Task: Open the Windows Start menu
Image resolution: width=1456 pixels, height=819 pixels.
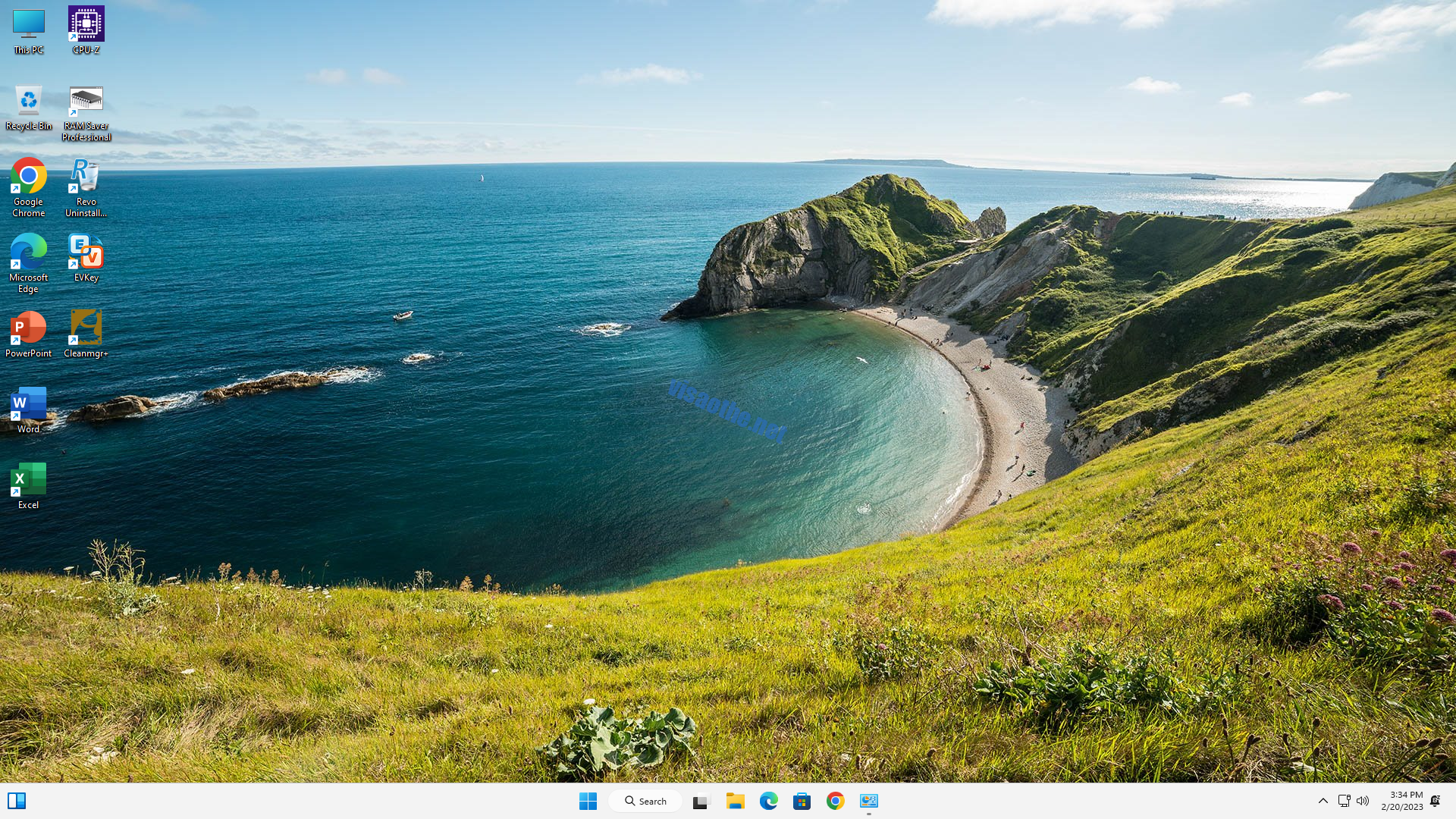Action: [x=588, y=801]
